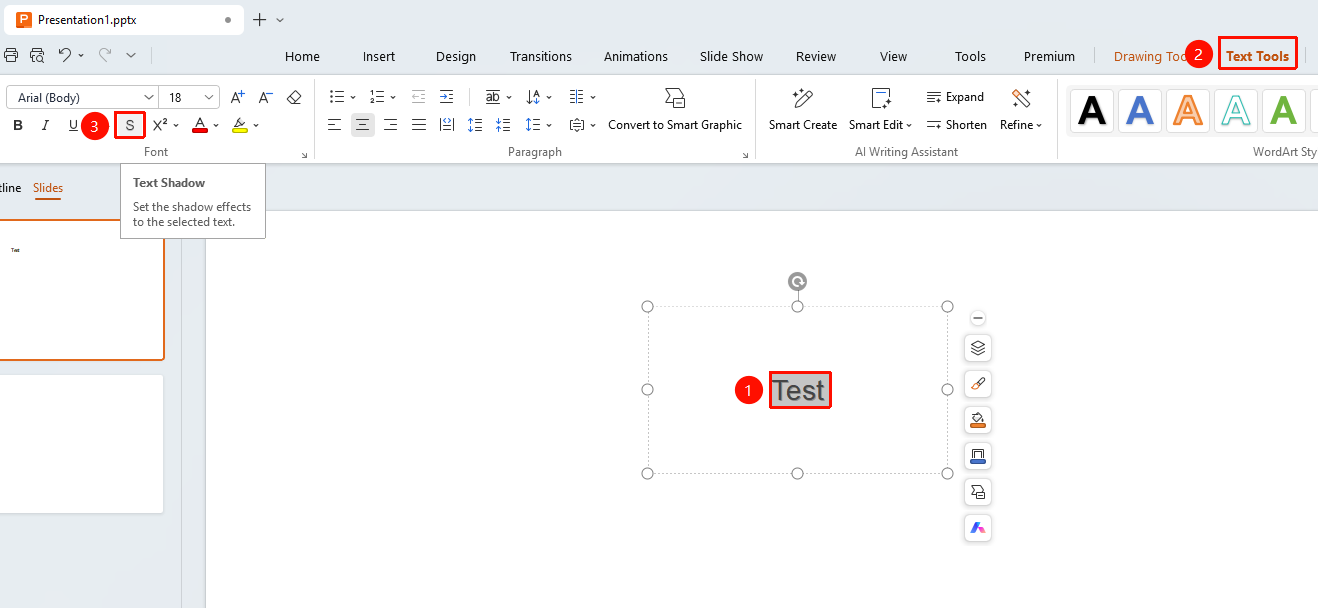Increase the font size
The width and height of the screenshot is (1318, 608).
click(x=237, y=97)
